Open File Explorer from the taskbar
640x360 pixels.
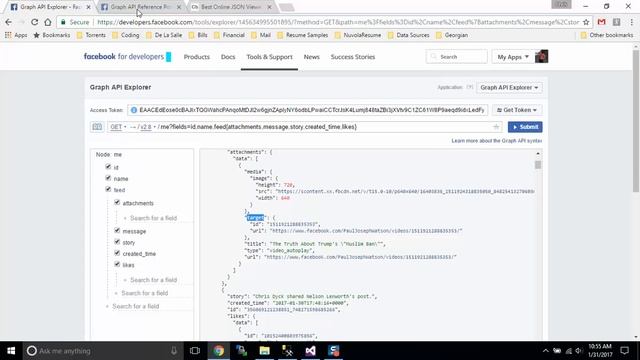coord(264,351)
